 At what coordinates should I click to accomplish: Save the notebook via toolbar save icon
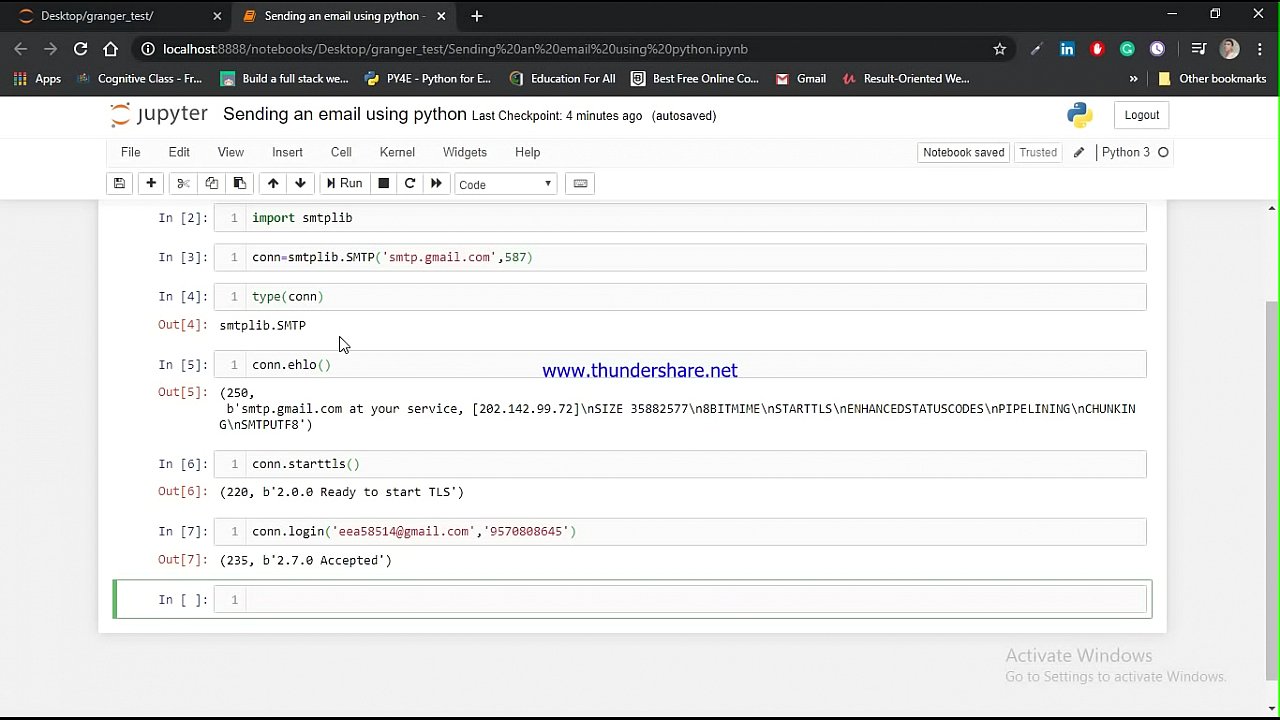tap(119, 183)
